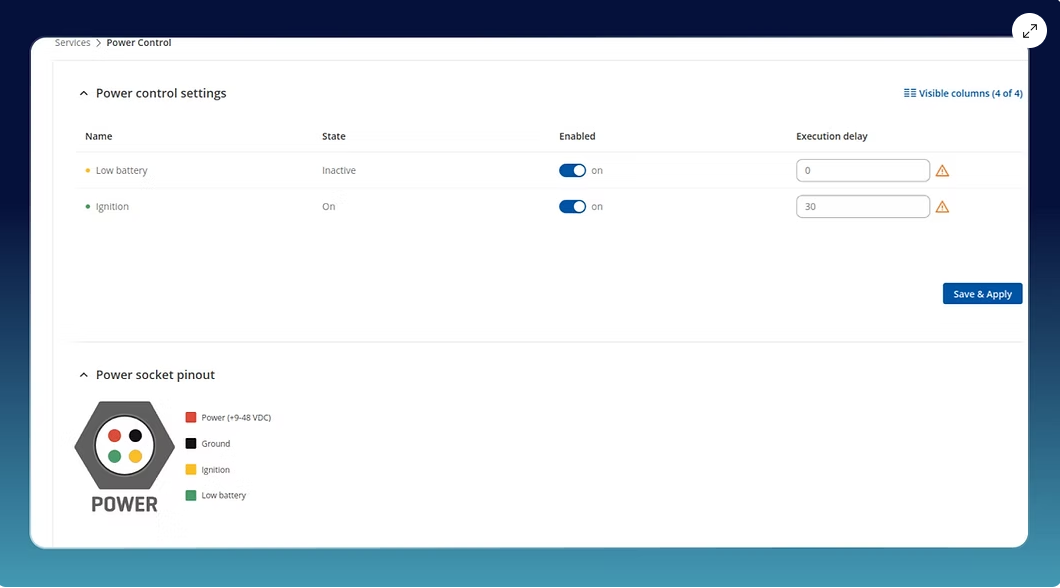Click the Execution delay column header
Screen dimensions: 1060x588
tap(831, 136)
